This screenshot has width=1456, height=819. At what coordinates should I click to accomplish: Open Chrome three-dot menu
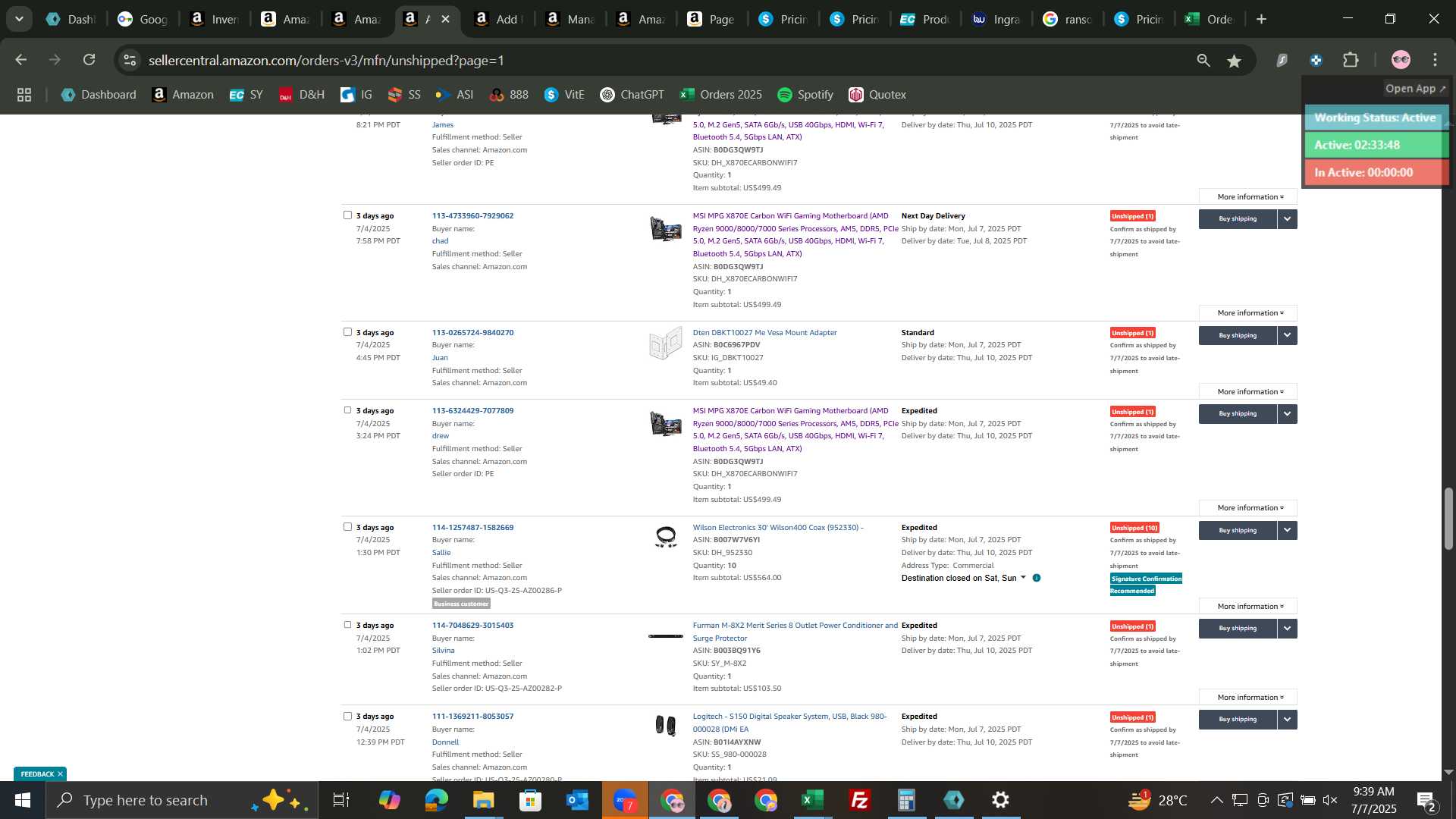pos(1435,60)
